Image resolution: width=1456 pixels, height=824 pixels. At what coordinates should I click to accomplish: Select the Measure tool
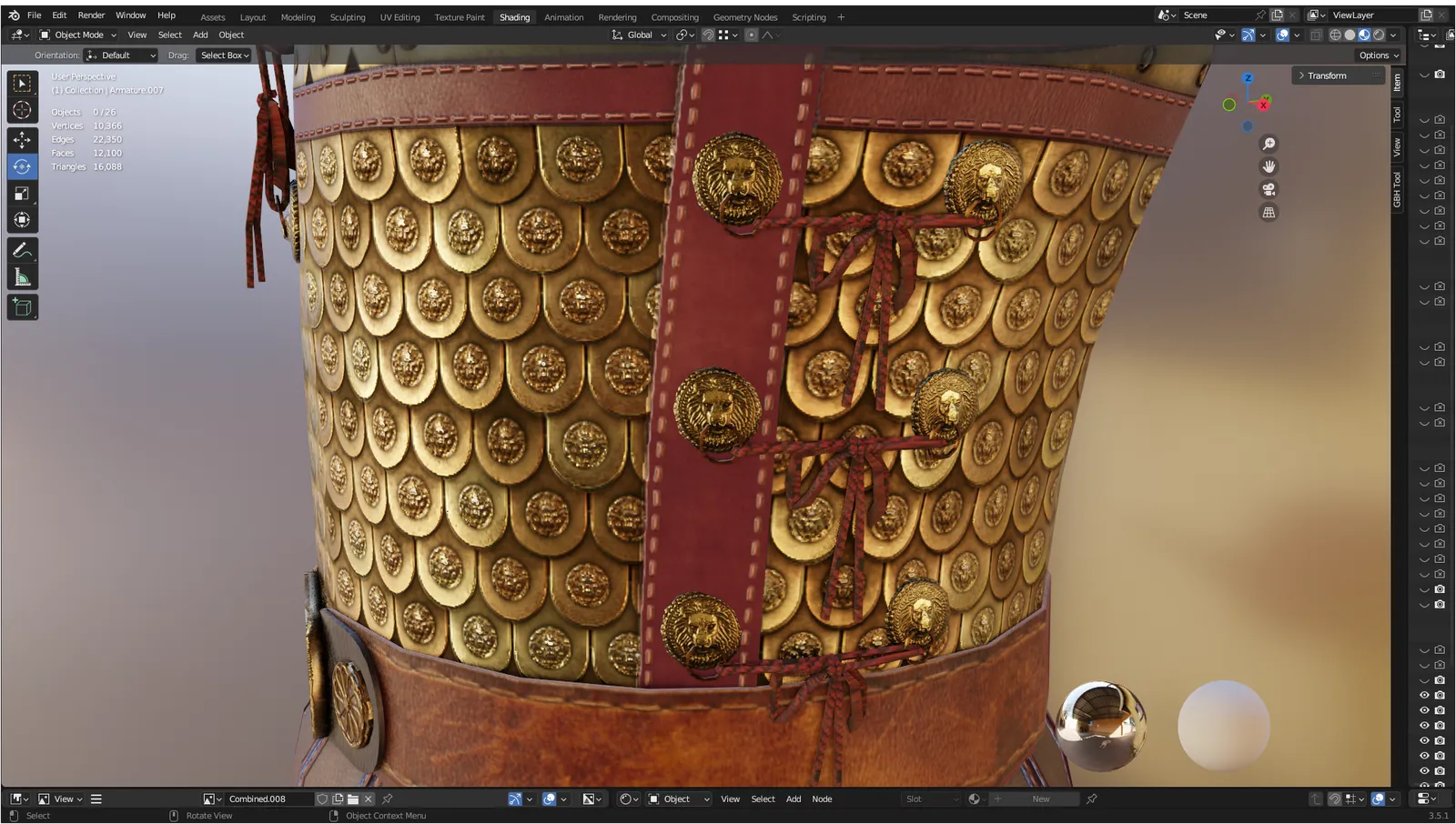23,277
